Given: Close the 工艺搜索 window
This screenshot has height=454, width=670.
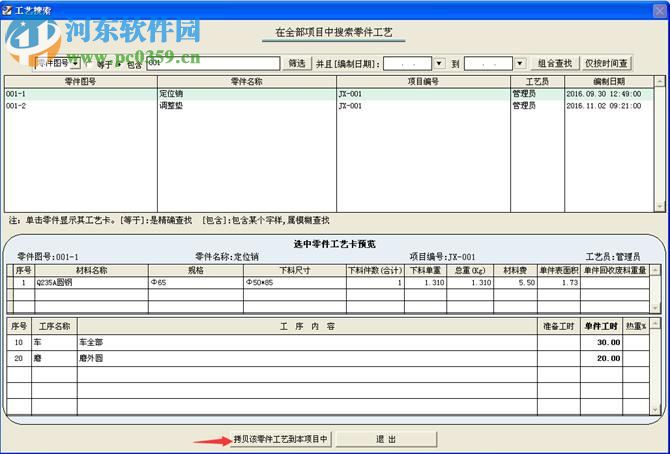Looking at the screenshot, I should click(660, 10).
